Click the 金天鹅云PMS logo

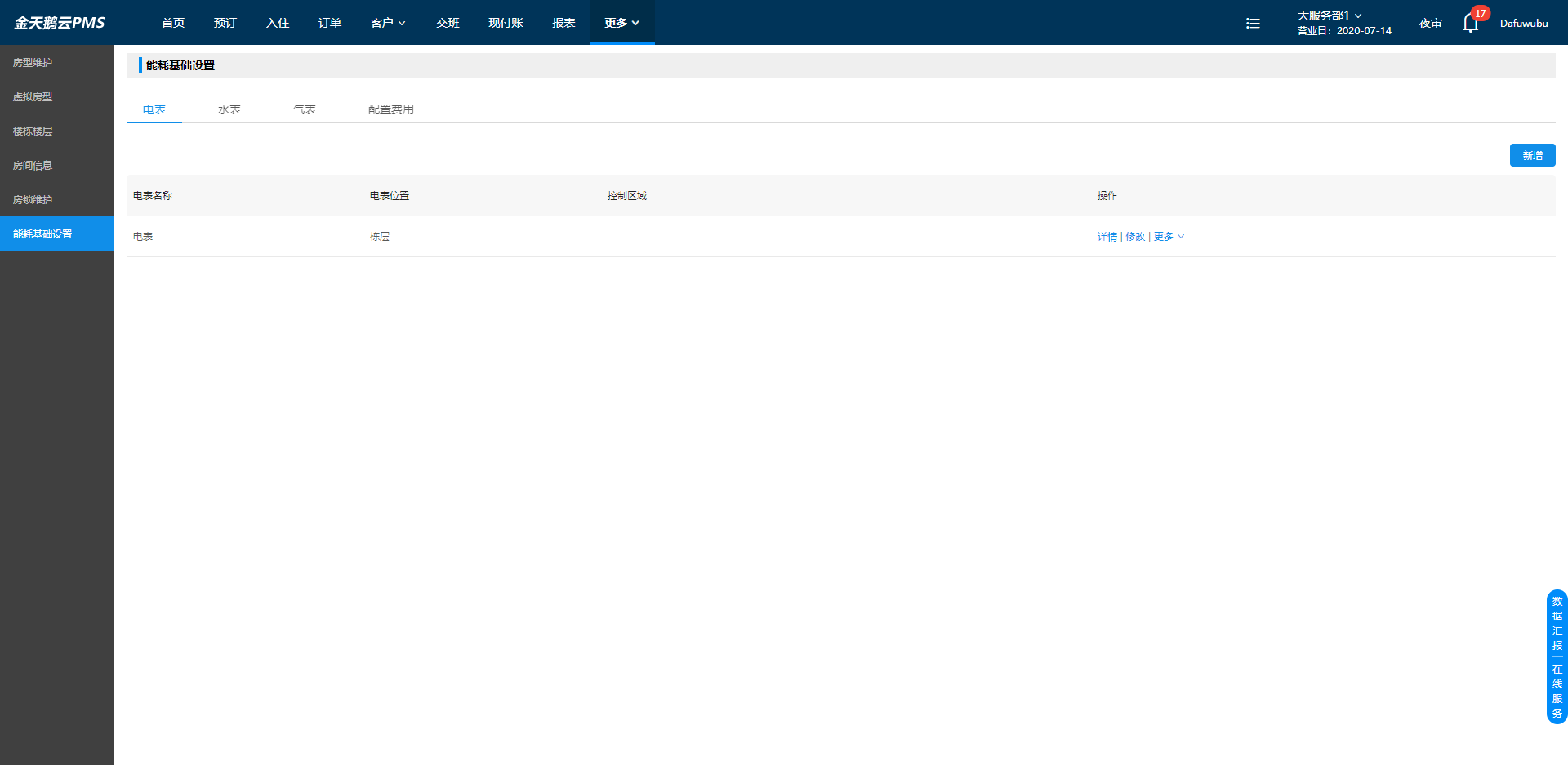click(59, 23)
